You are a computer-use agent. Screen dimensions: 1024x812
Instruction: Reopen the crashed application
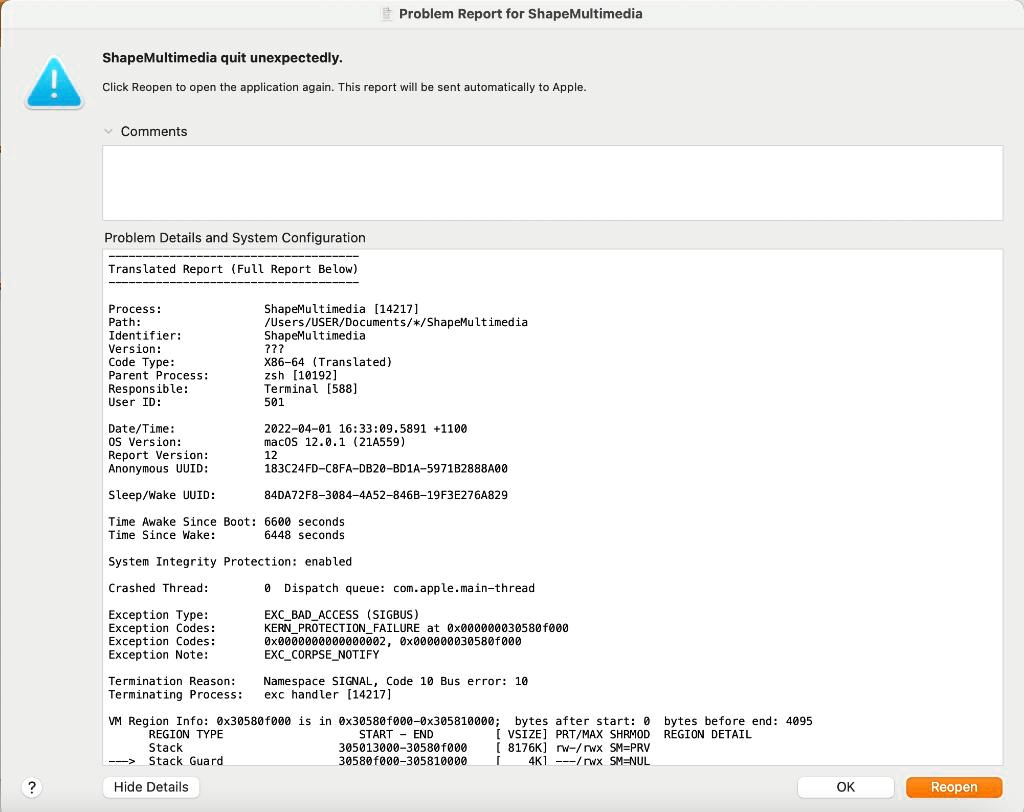pyautogui.click(x=953, y=787)
